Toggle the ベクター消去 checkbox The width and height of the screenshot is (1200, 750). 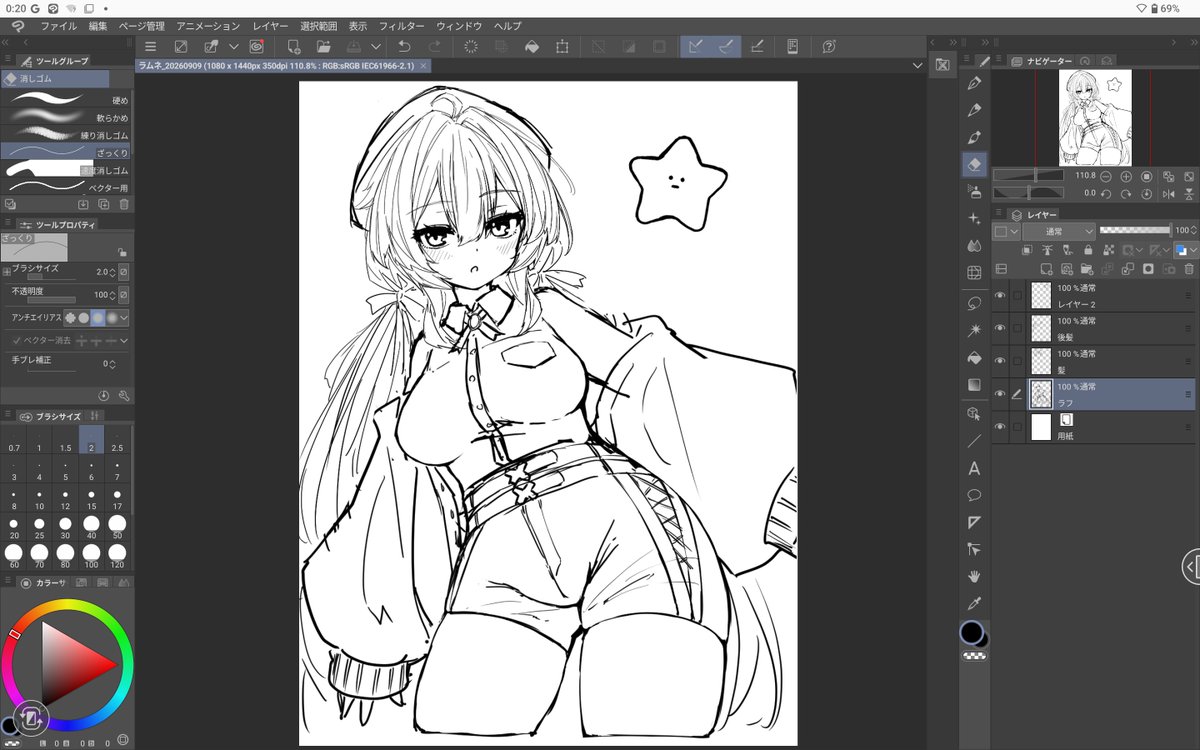(x=17, y=340)
